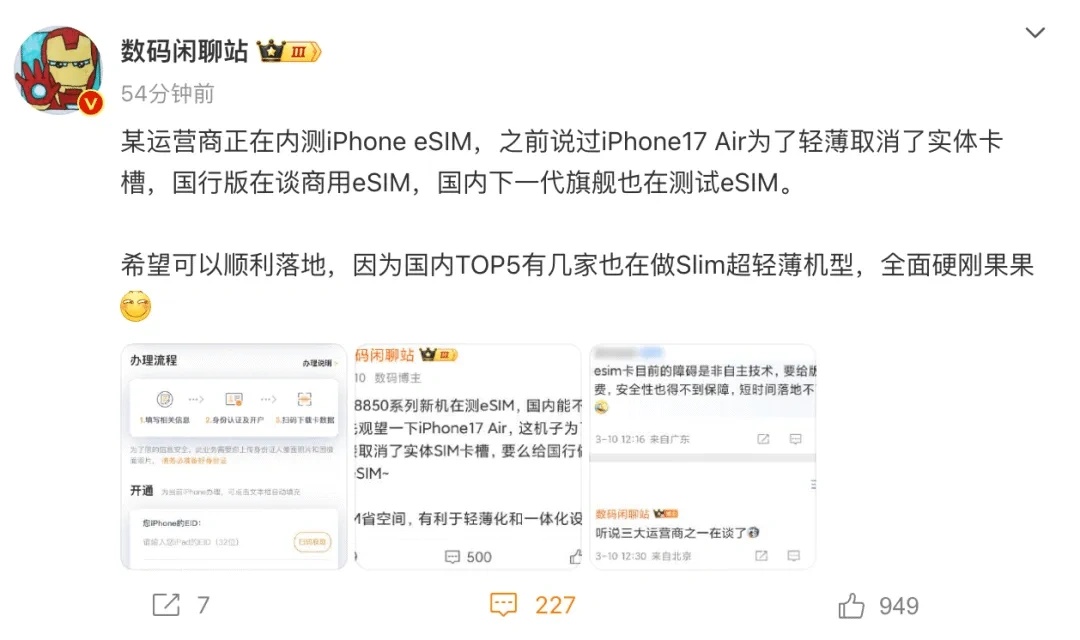Click the first paragraph of post text
Screen dimensions: 1080x640
pyautogui.click(x=561, y=162)
